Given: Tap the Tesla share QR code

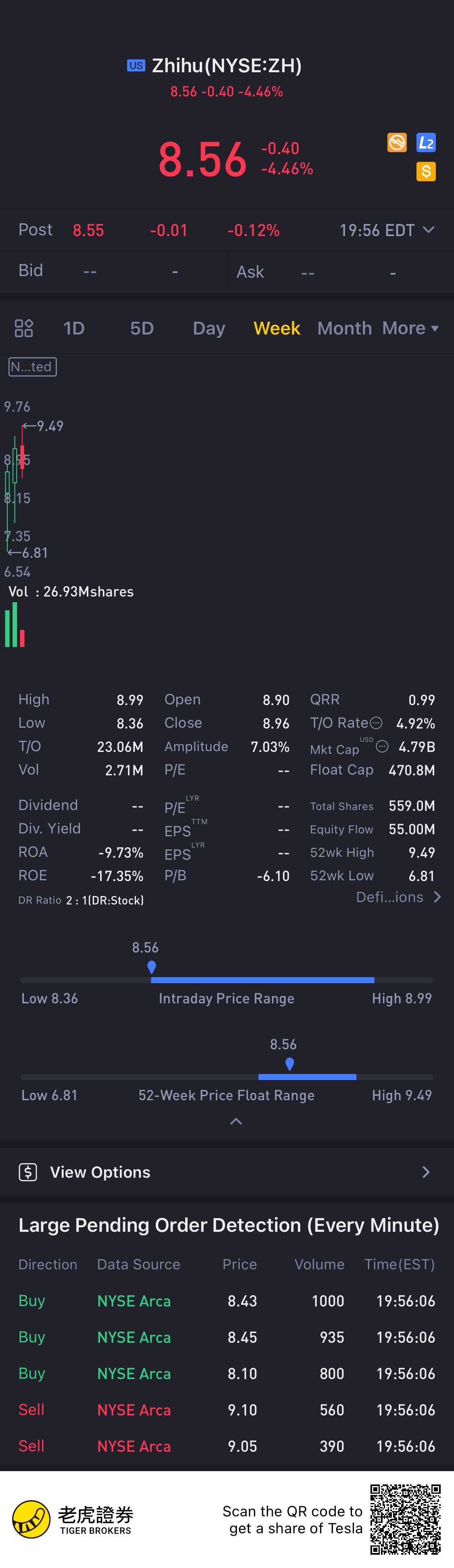Looking at the screenshot, I should point(405,1519).
